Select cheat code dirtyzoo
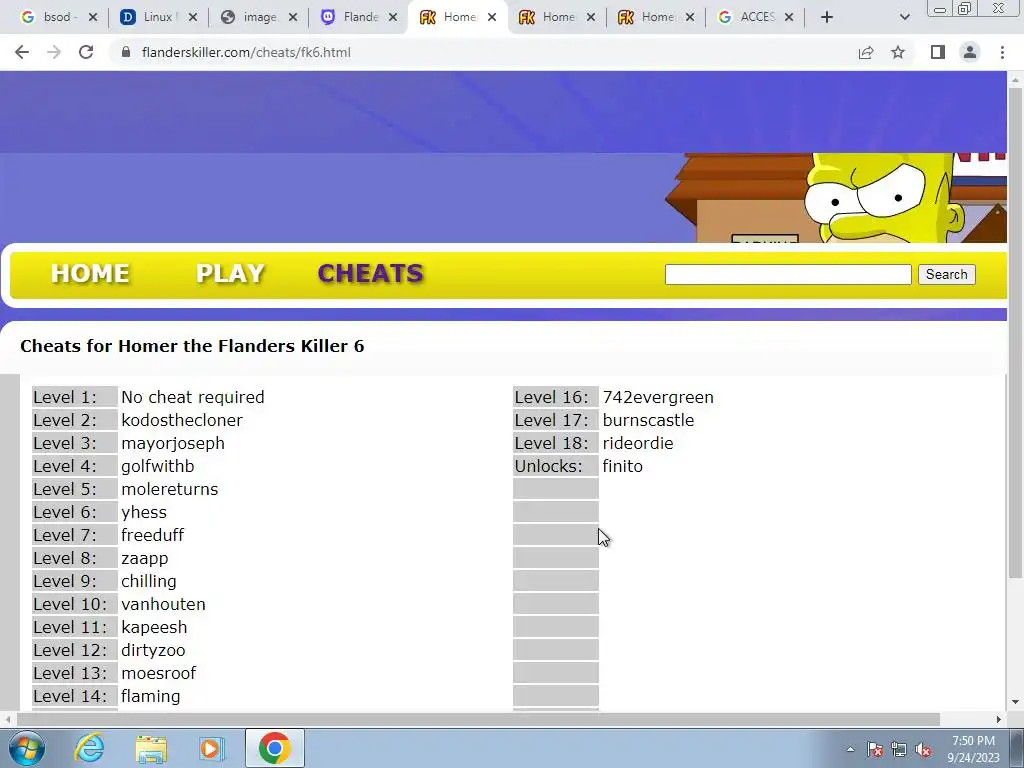This screenshot has height=768, width=1024. (x=153, y=650)
